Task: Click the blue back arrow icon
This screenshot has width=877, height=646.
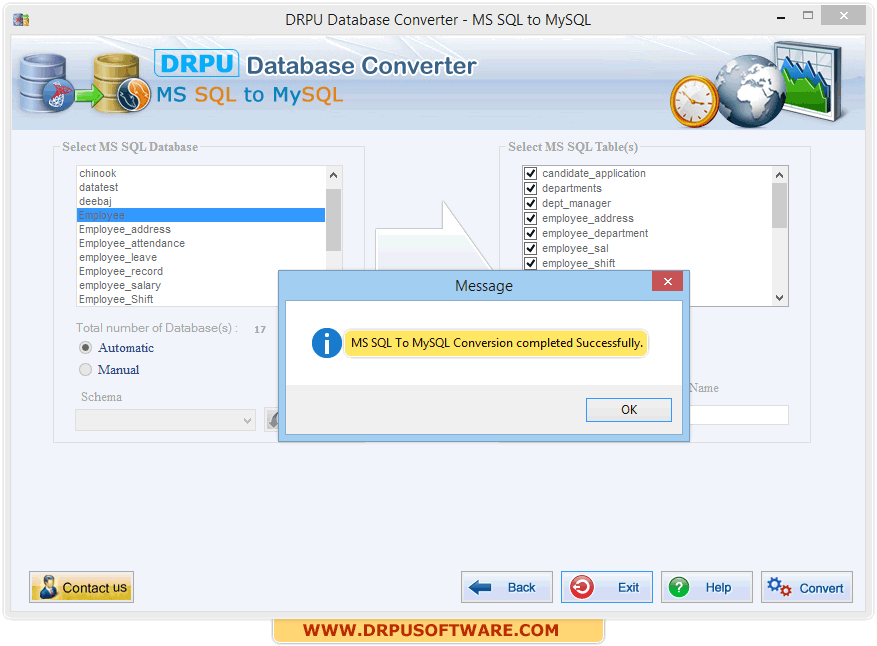Action: click(480, 587)
